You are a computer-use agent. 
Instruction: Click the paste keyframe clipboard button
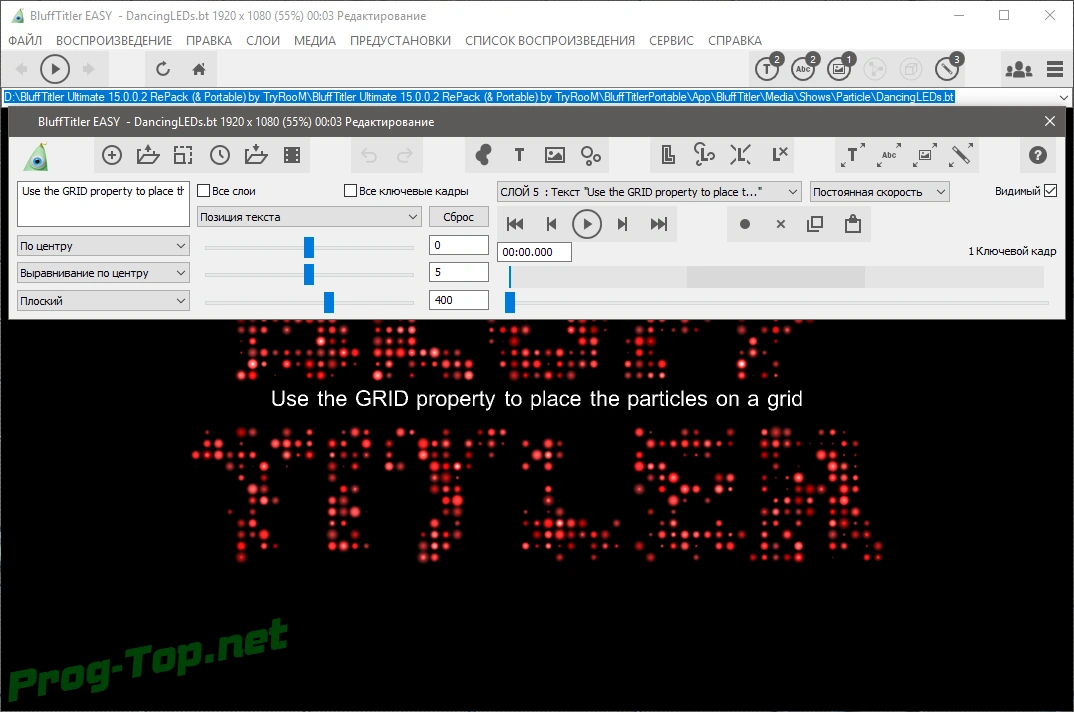853,223
